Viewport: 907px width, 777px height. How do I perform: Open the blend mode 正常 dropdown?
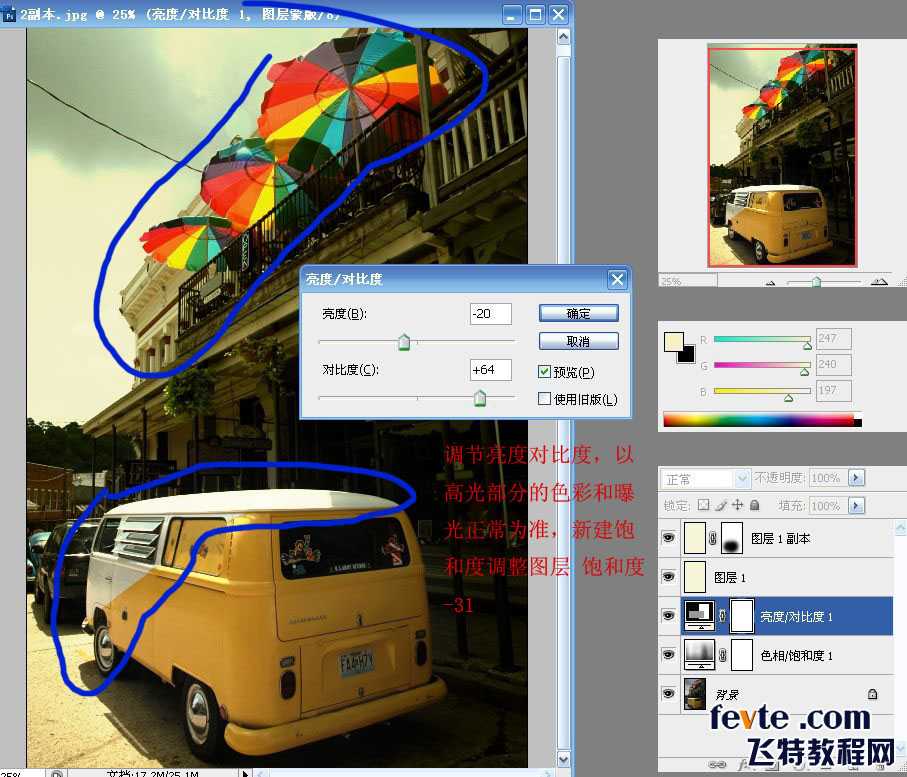[x=705, y=478]
